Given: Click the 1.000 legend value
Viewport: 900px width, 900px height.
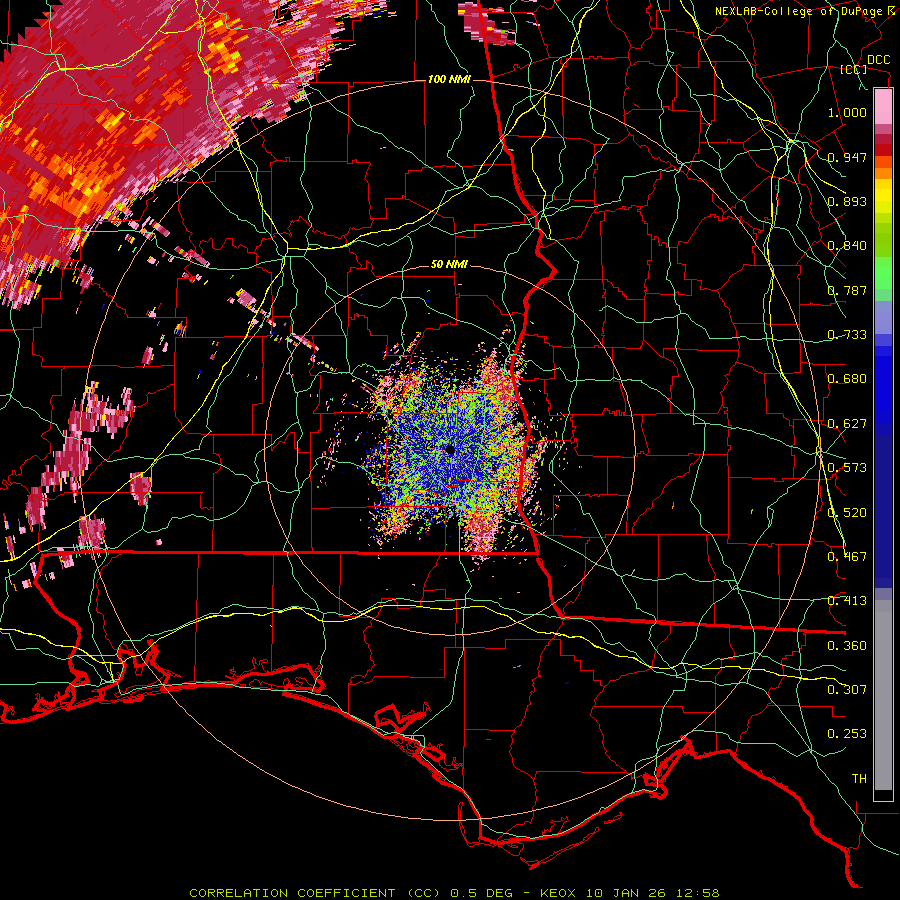Looking at the screenshot, I should pyautogui.click(x=847, y=112).
